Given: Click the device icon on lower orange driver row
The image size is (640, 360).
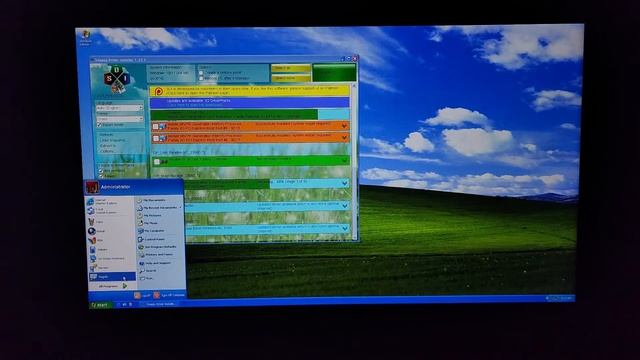Looking at the screenshot, I should coord(162,139).
